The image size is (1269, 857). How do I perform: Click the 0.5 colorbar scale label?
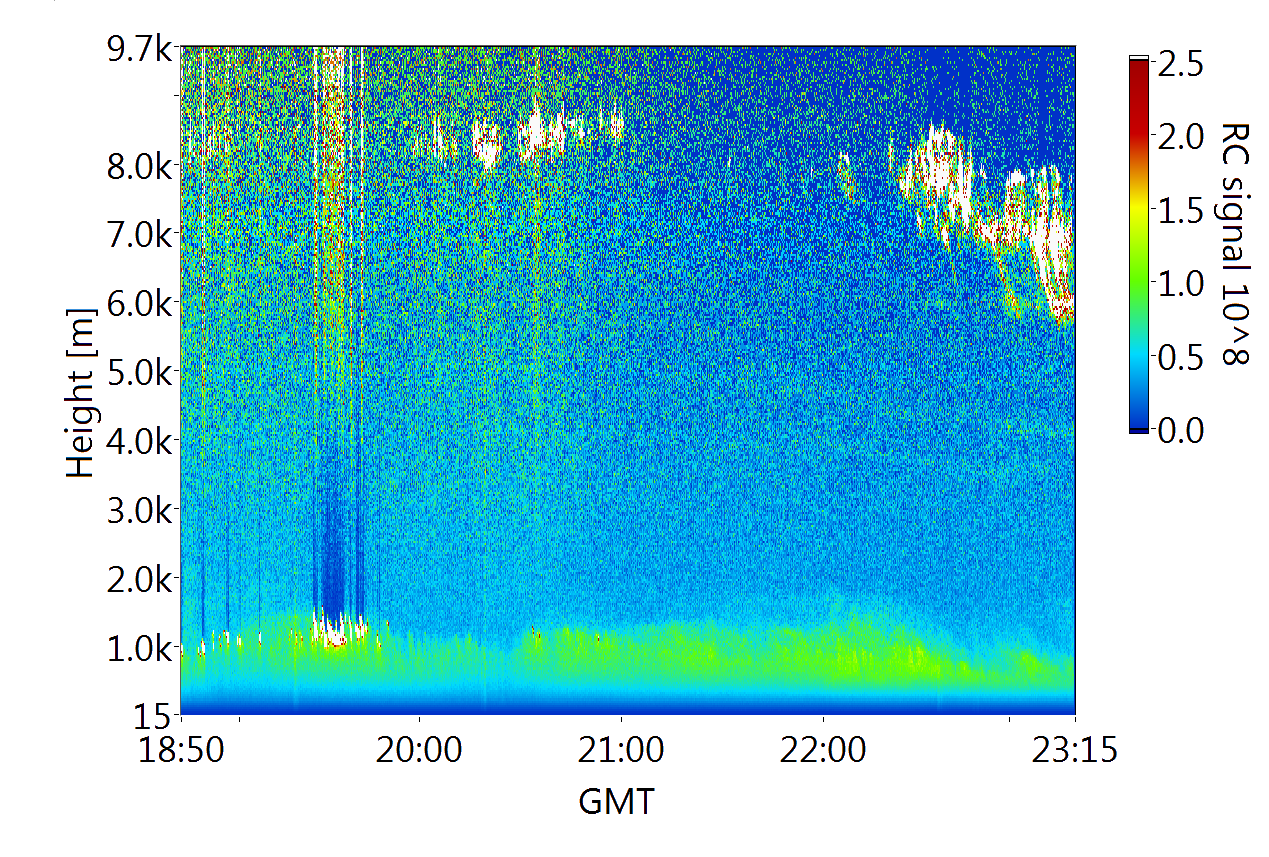click(1178, 357)
